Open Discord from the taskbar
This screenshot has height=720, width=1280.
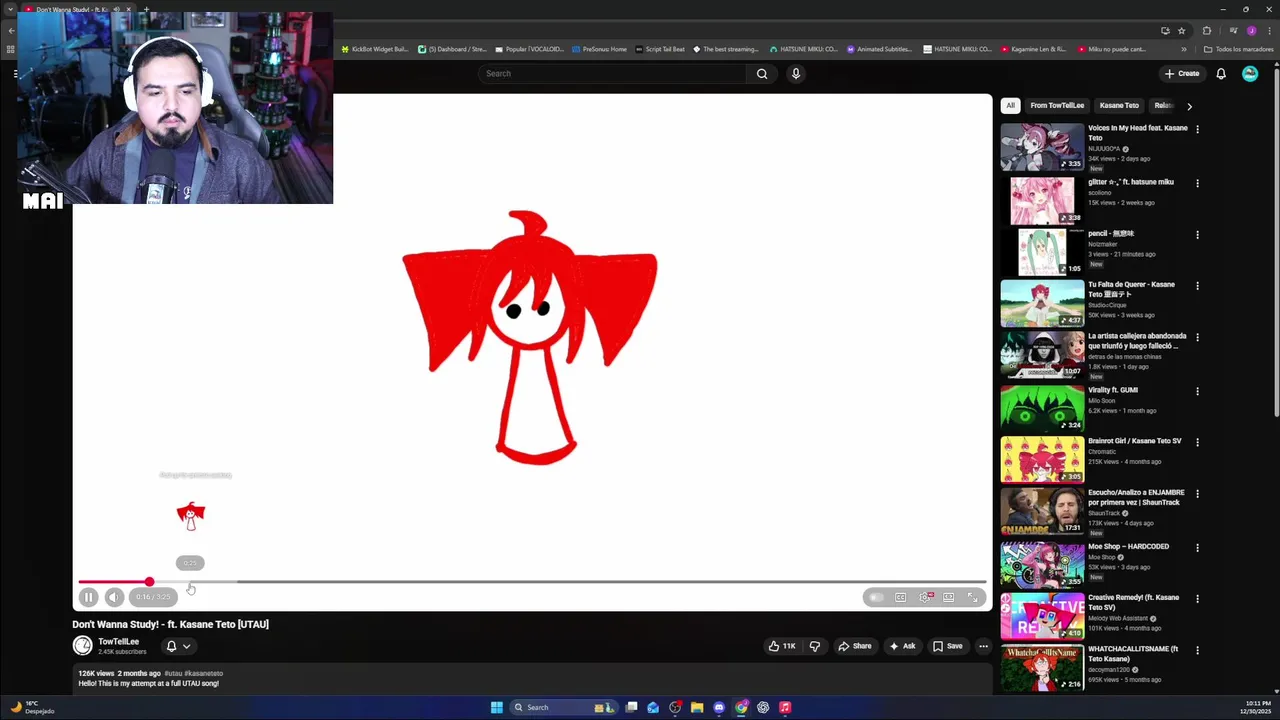click(x=719, y=707)
